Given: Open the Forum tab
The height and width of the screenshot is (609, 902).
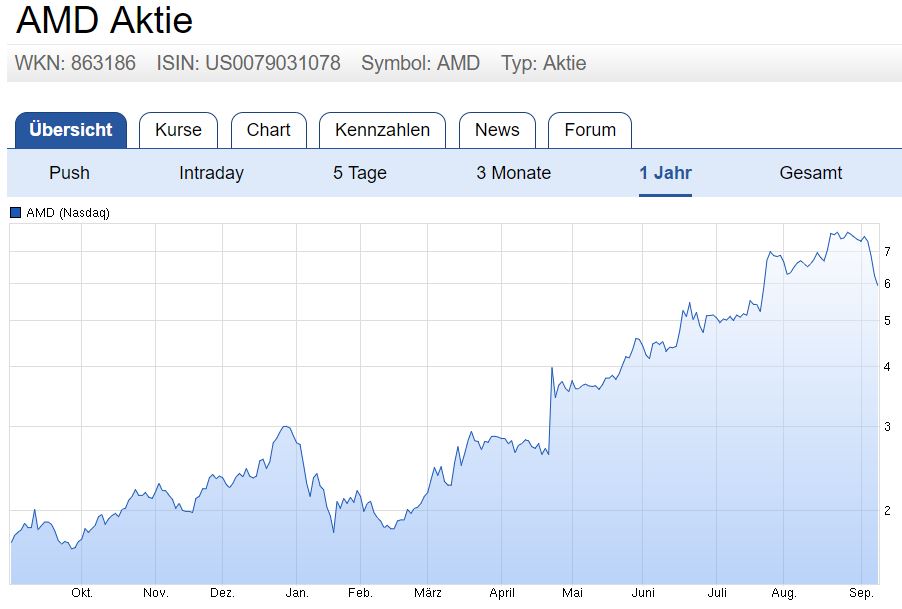Looking at the screenshot, I should click(590, 130).
